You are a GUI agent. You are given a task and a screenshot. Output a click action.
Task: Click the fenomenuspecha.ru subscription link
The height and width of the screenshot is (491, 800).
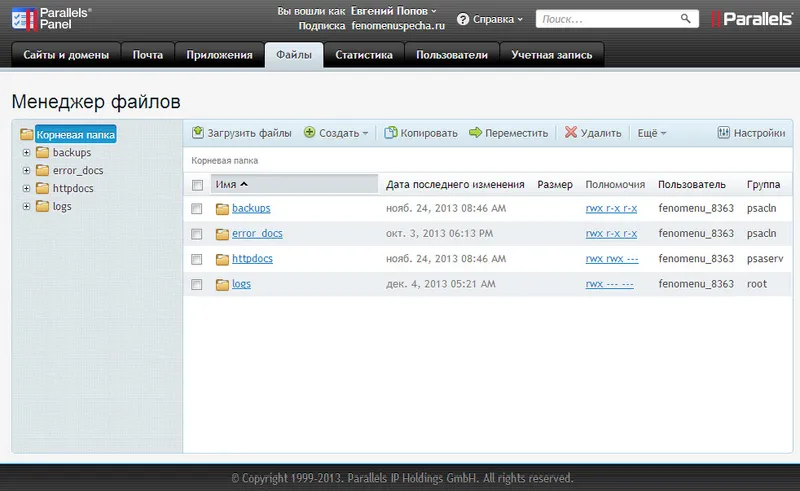click(x=398, y=26)
